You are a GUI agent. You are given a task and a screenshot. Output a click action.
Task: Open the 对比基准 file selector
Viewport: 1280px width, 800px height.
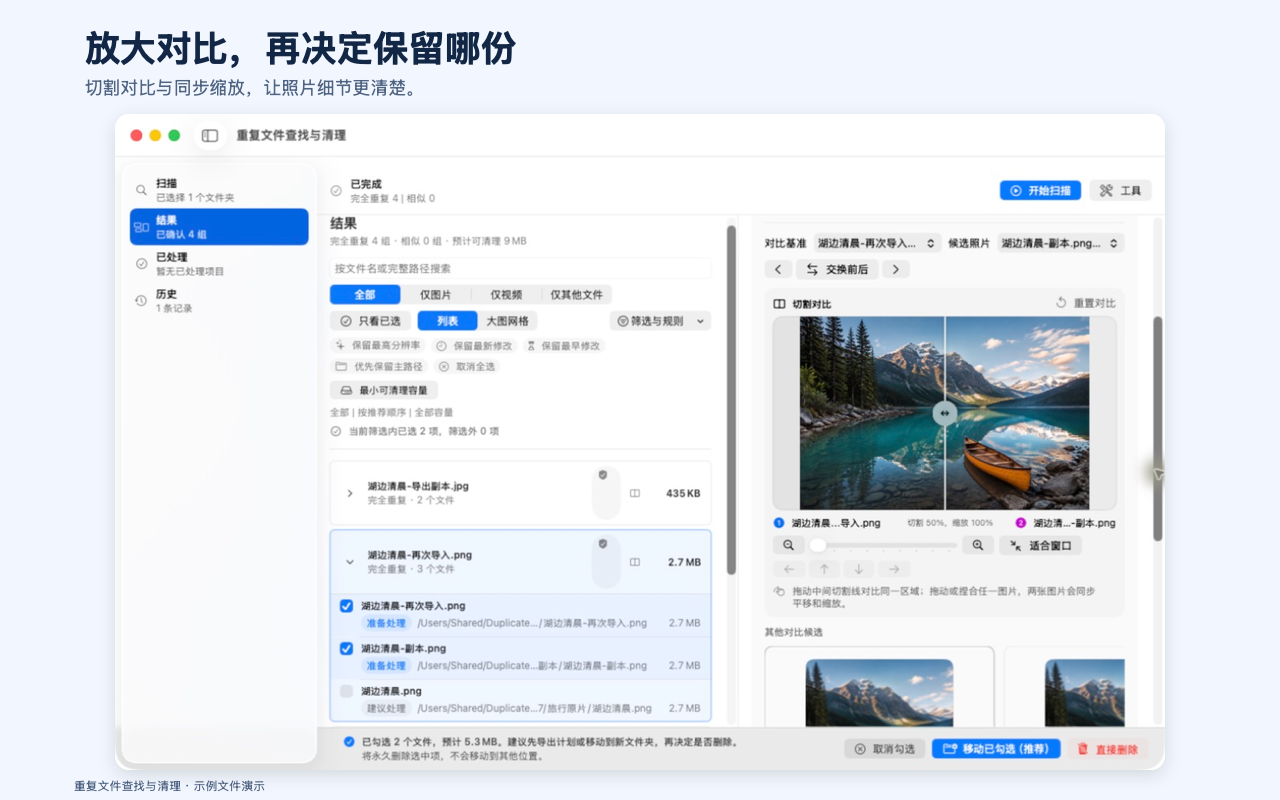[x=877, y=243]
